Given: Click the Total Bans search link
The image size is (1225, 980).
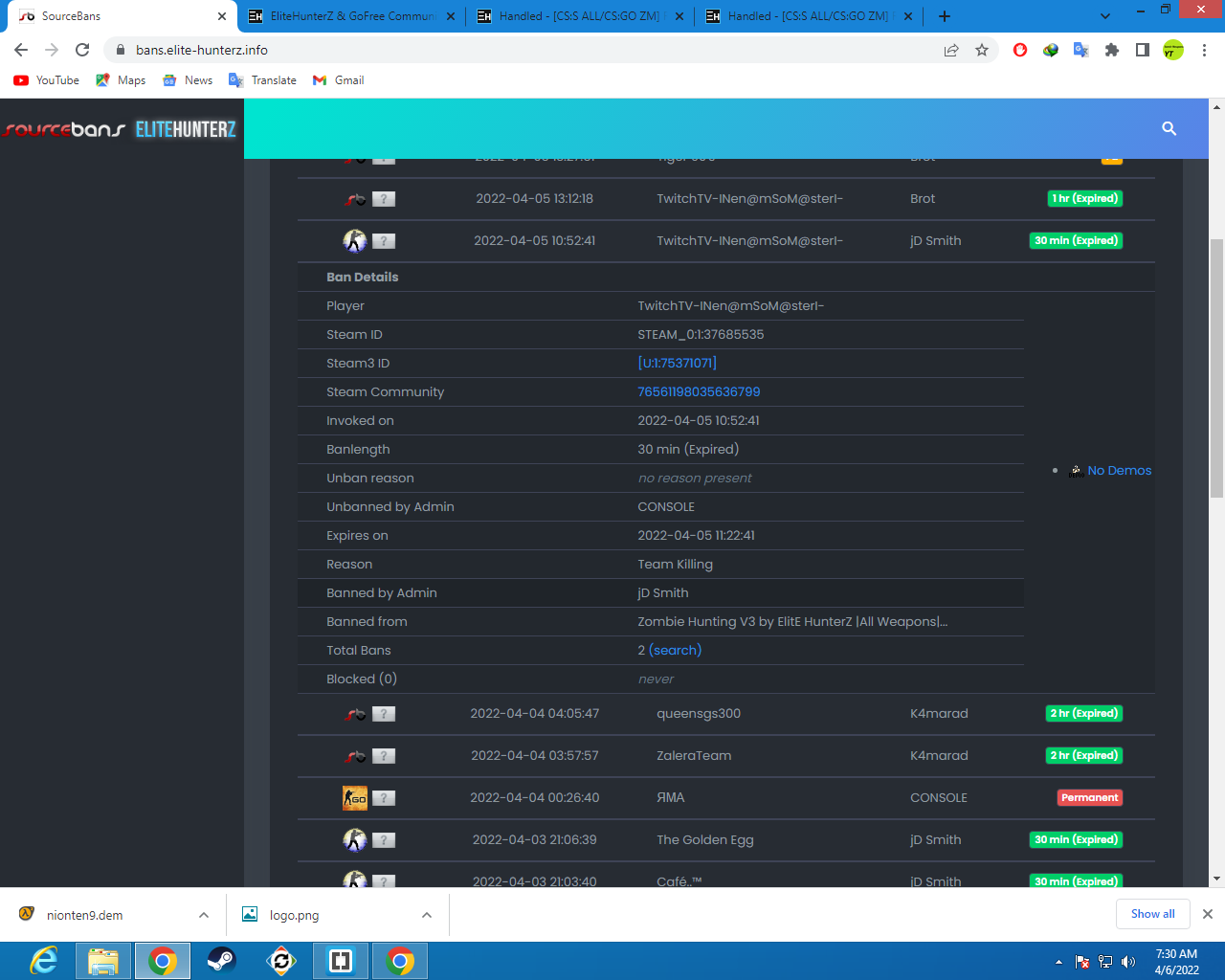Looking at the screenshot, I should click(675, 651).
